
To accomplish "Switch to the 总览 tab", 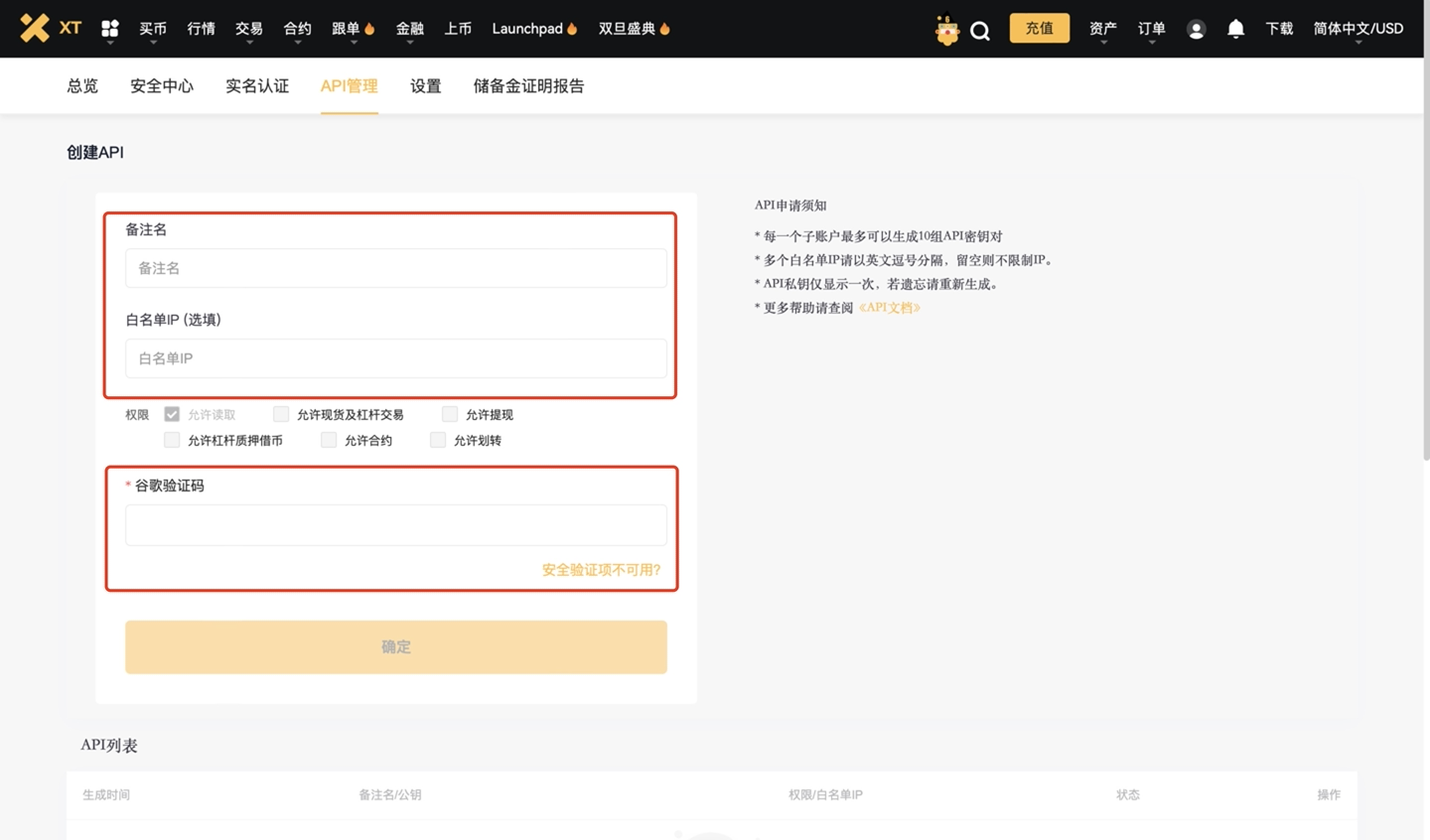I will coord(82,85).
